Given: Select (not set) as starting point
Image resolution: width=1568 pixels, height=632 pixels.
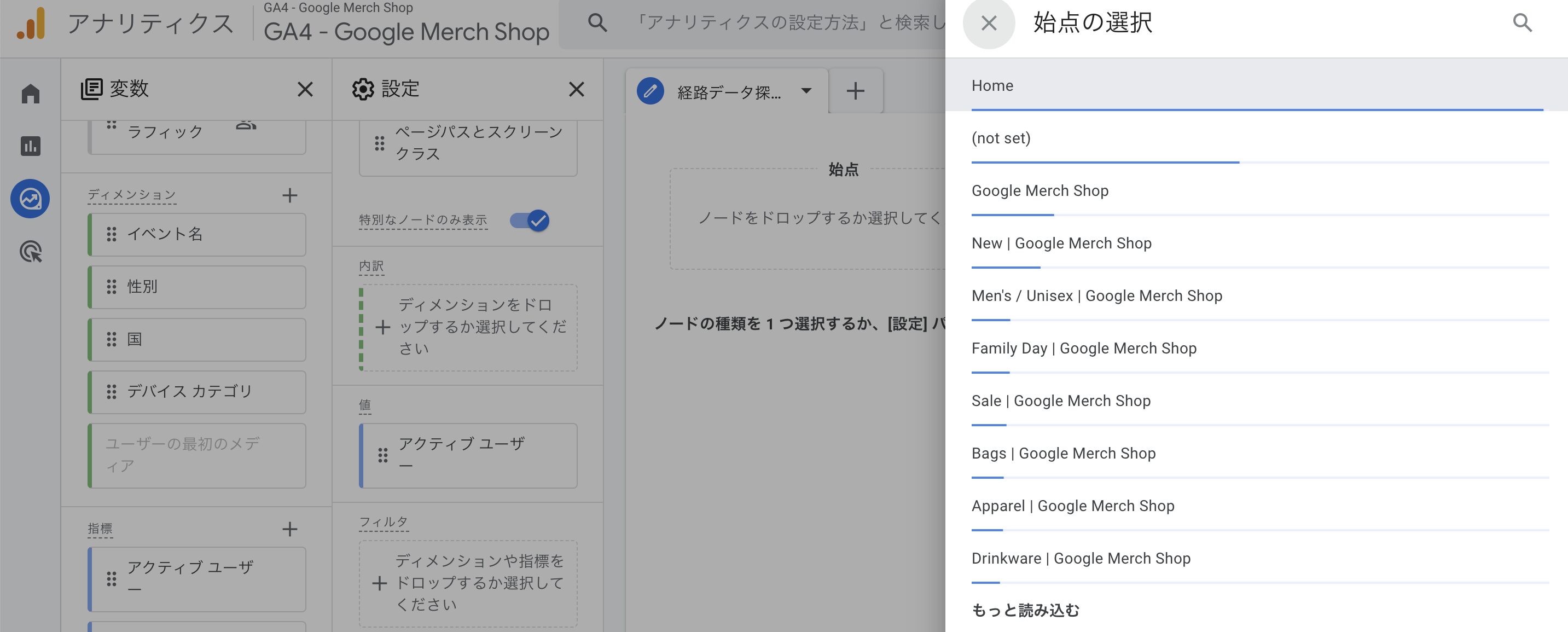Looking at the screenshot, I should (x=1256, y=137).
